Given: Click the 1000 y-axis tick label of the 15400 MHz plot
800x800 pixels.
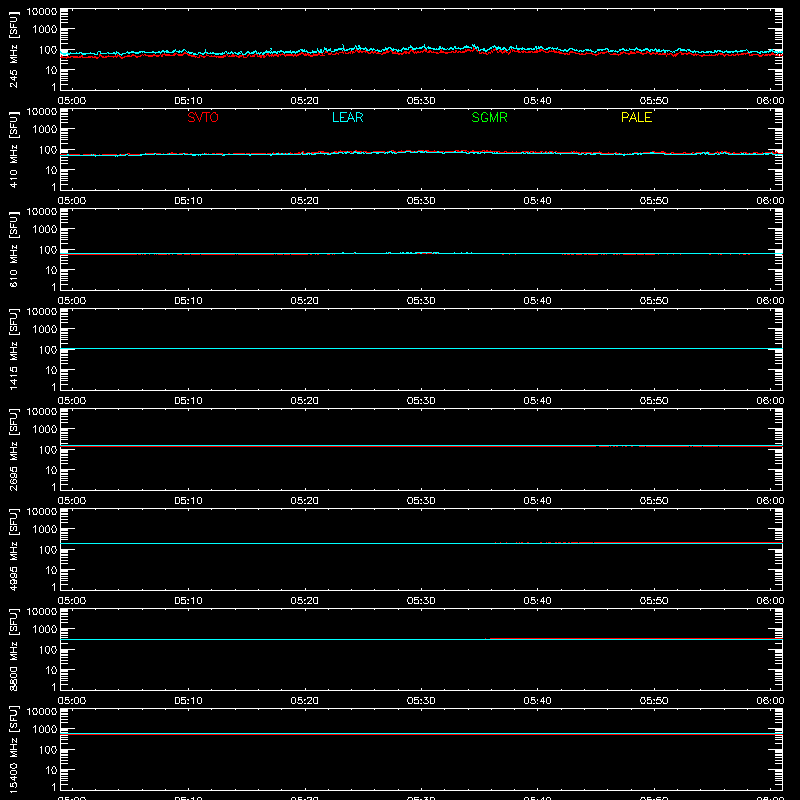Looking at the screenshot, I should (x=45, y=730).
